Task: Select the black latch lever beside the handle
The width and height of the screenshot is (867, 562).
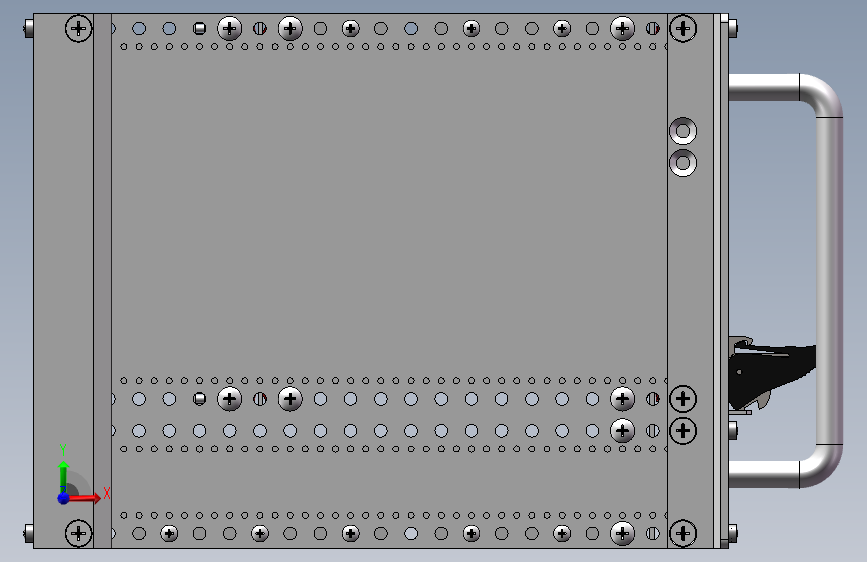Action: click(772, 374)
